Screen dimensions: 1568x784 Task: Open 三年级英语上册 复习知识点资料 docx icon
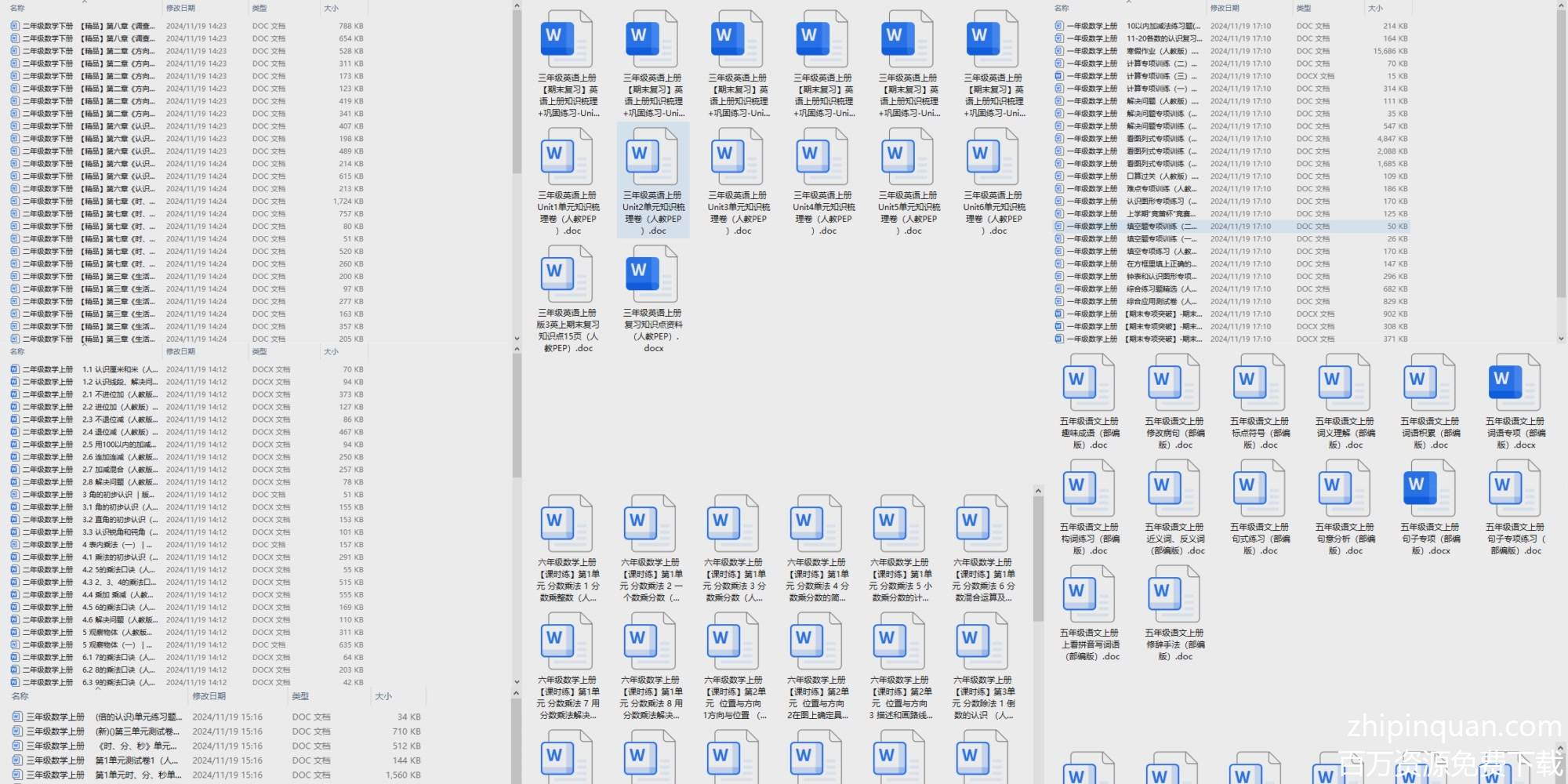(652, 274)
